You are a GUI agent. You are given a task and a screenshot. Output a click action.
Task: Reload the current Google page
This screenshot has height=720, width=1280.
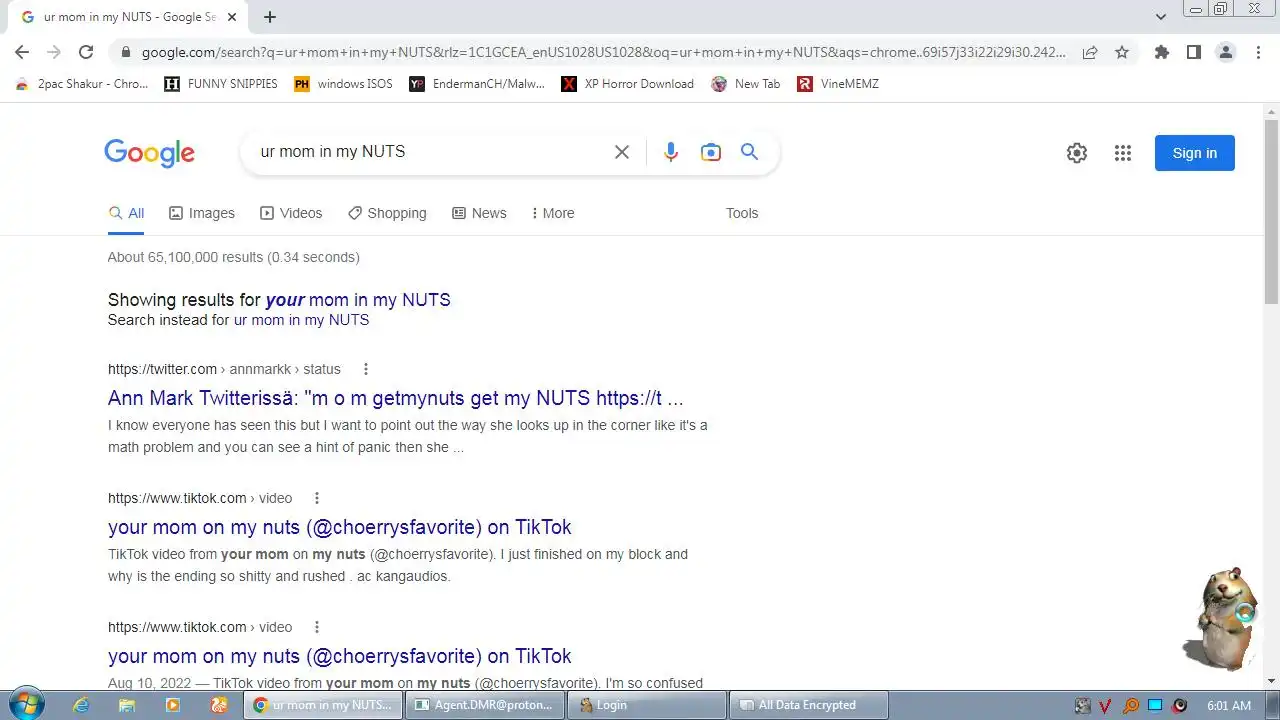tap(86, 52)
